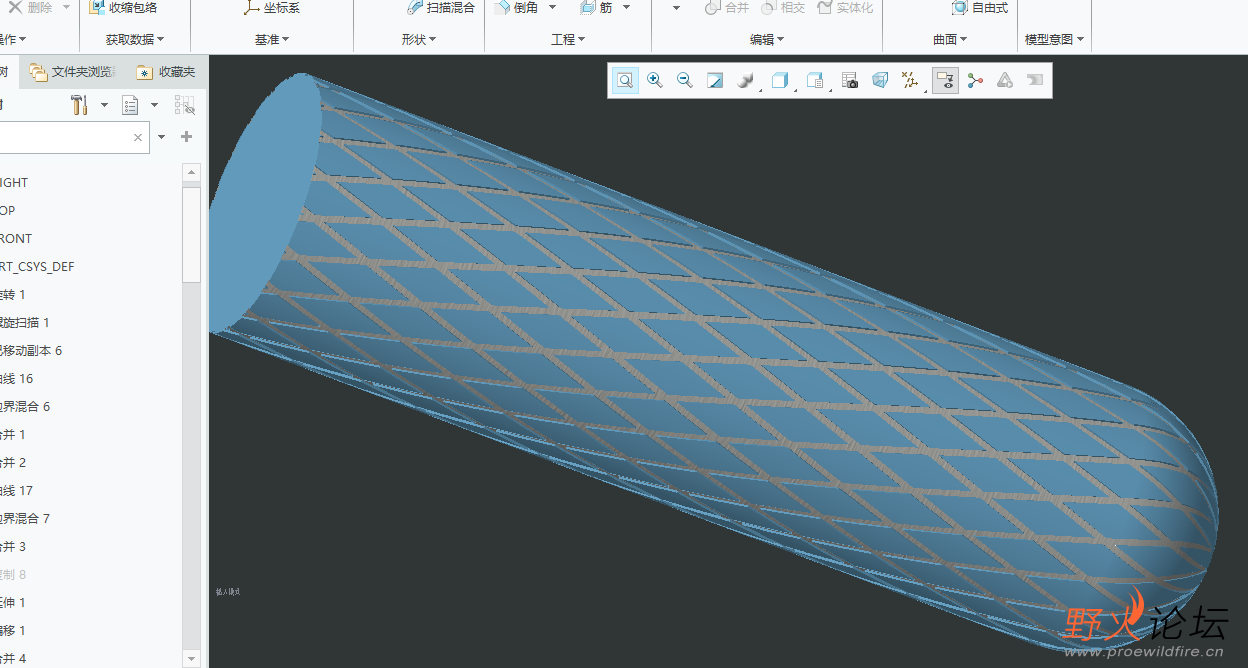This screenshot has width=1248, height=668.
Task: Open the display style cube icon
Action: (x=780, y=81)
